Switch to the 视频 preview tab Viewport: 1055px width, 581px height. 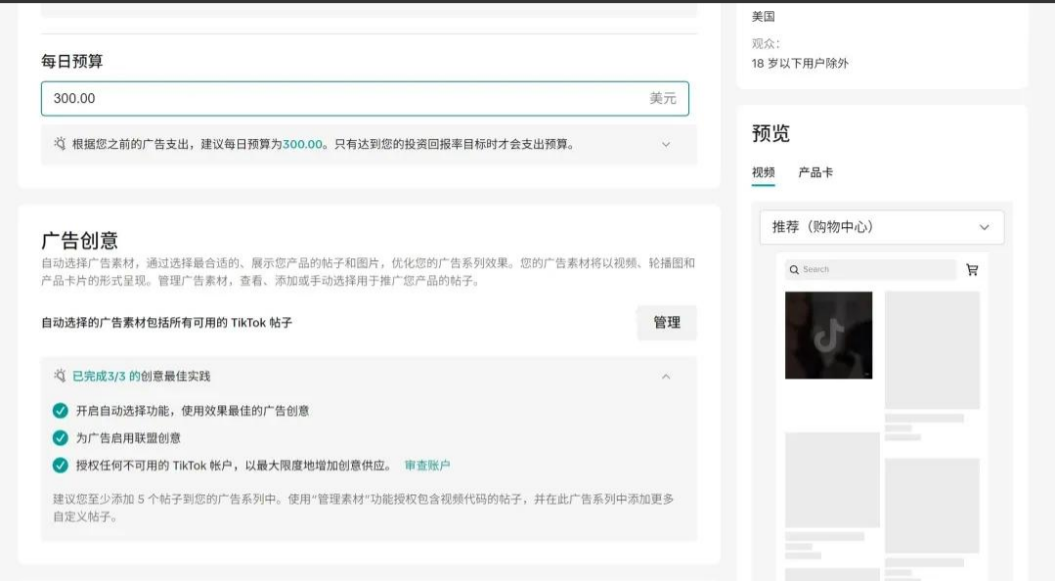pyautogui.click(x=763, y=173)
